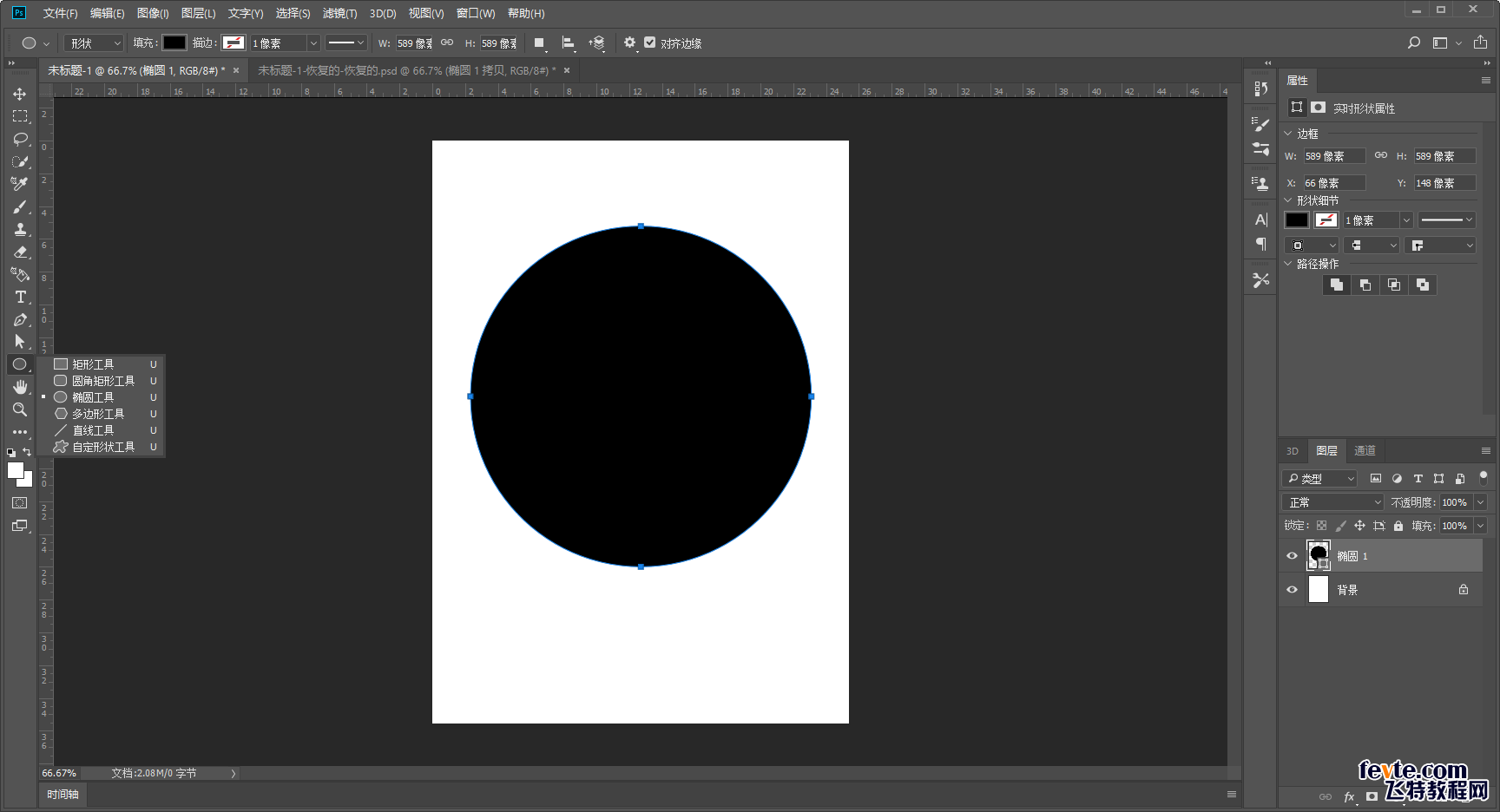Toggle lock image pixels brush icon
The width and height of the screenshot is (1500, 812).
(x=1340, y=526)
